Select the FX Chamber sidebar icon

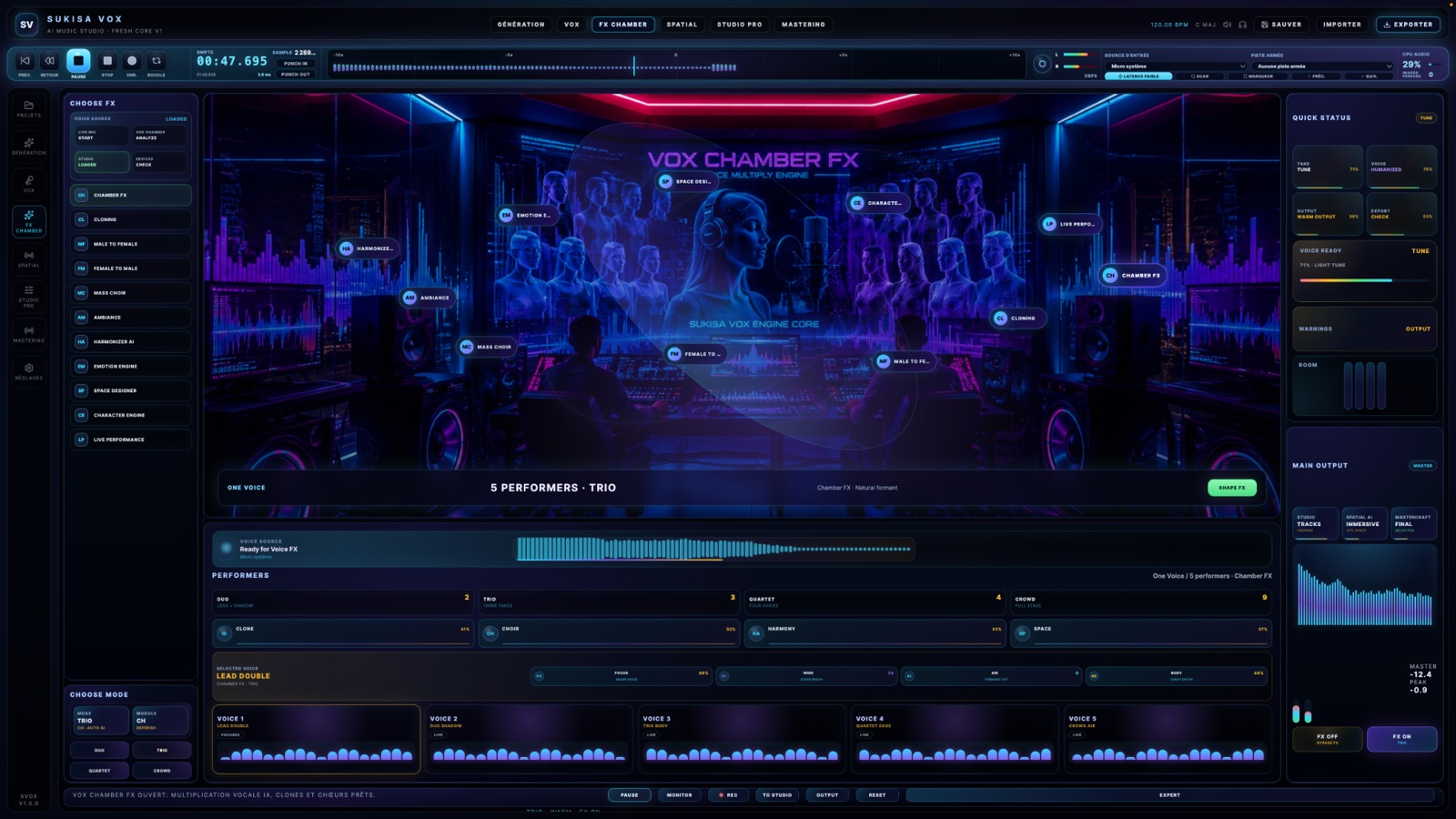28,221
